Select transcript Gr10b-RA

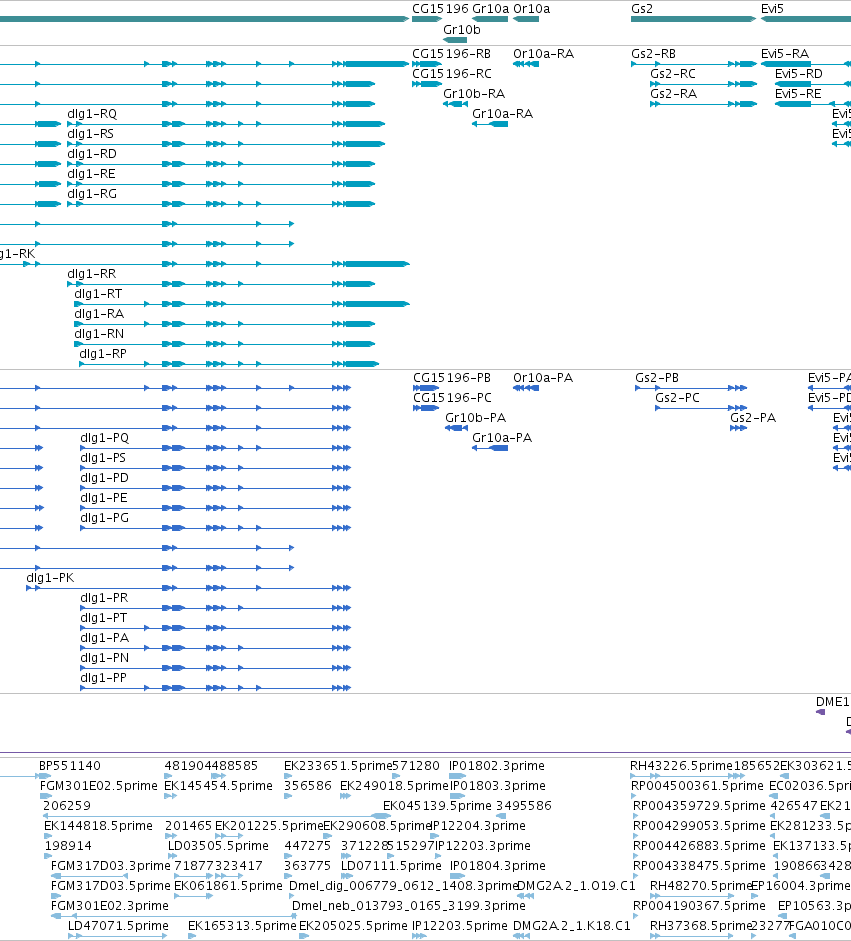[x=474, y=94]
